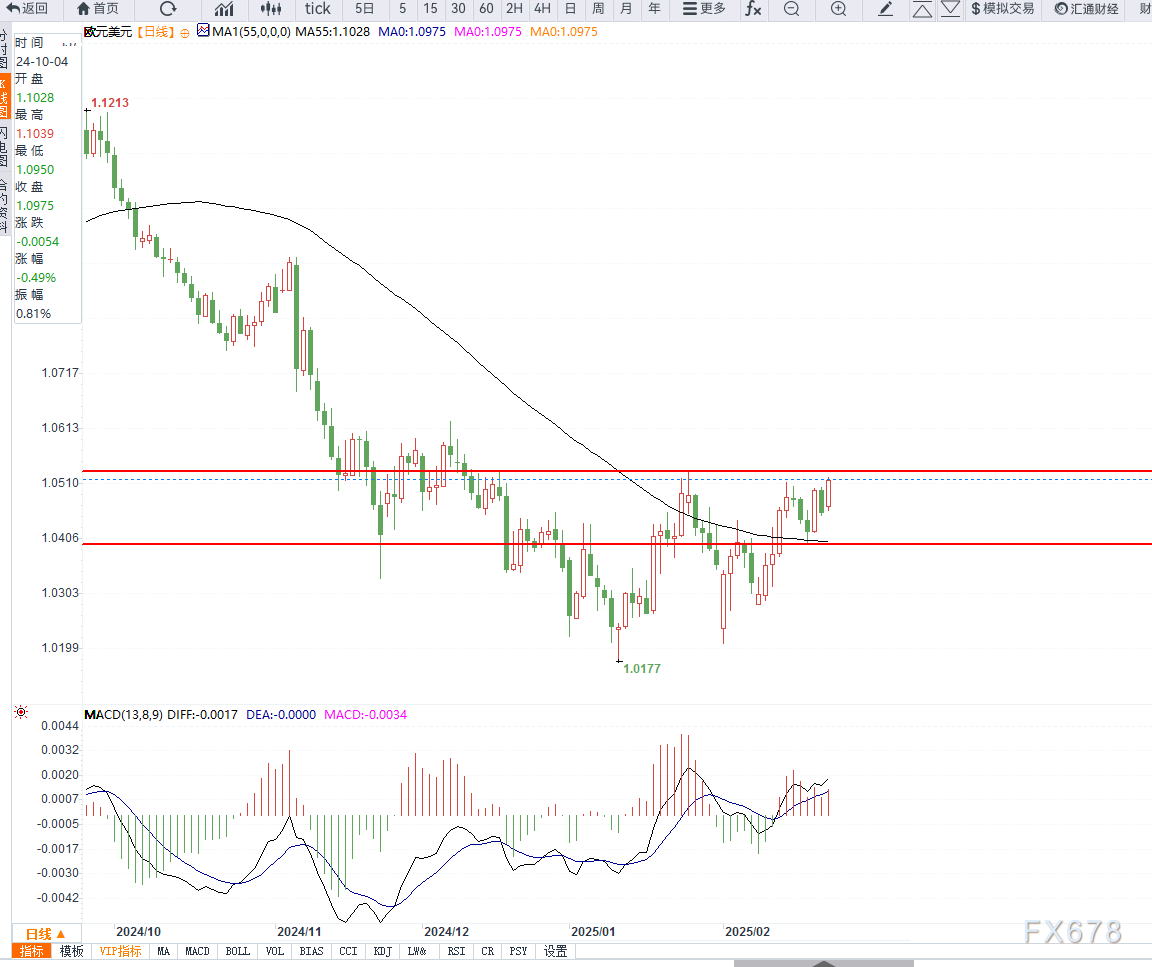Click the zoom in magnifier icon

pos(838,9)
